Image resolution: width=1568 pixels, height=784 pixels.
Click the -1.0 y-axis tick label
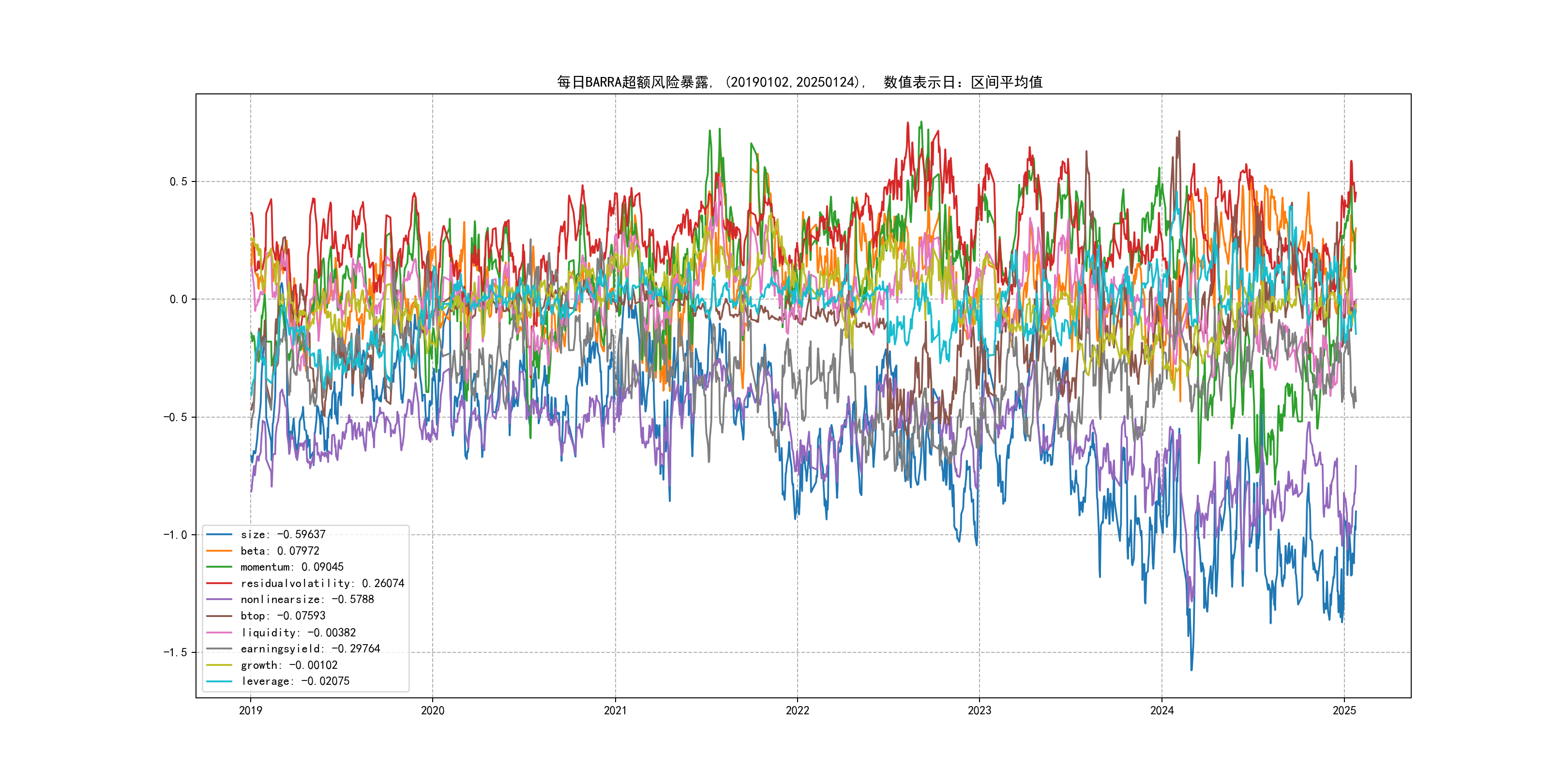(175, 535)
